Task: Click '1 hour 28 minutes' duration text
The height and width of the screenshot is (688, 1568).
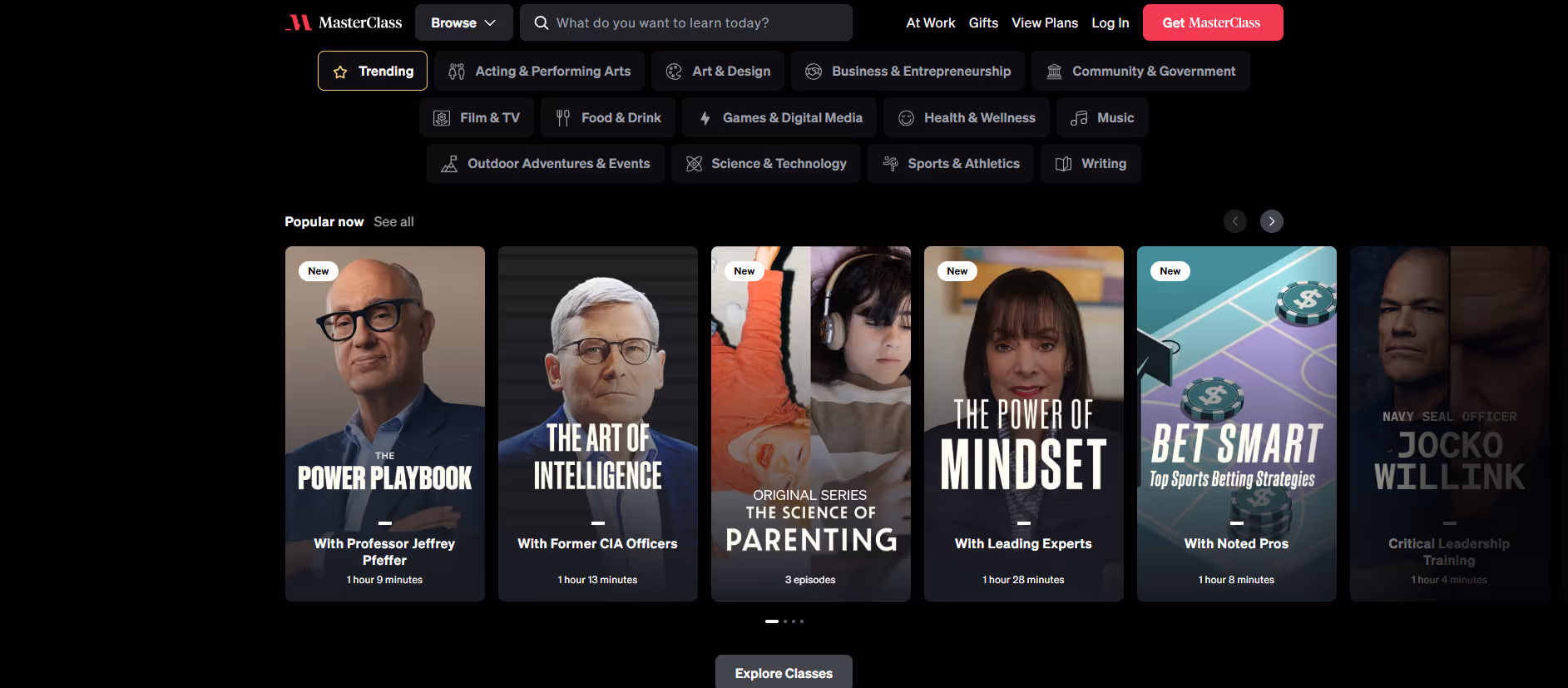Action: 1023,580
